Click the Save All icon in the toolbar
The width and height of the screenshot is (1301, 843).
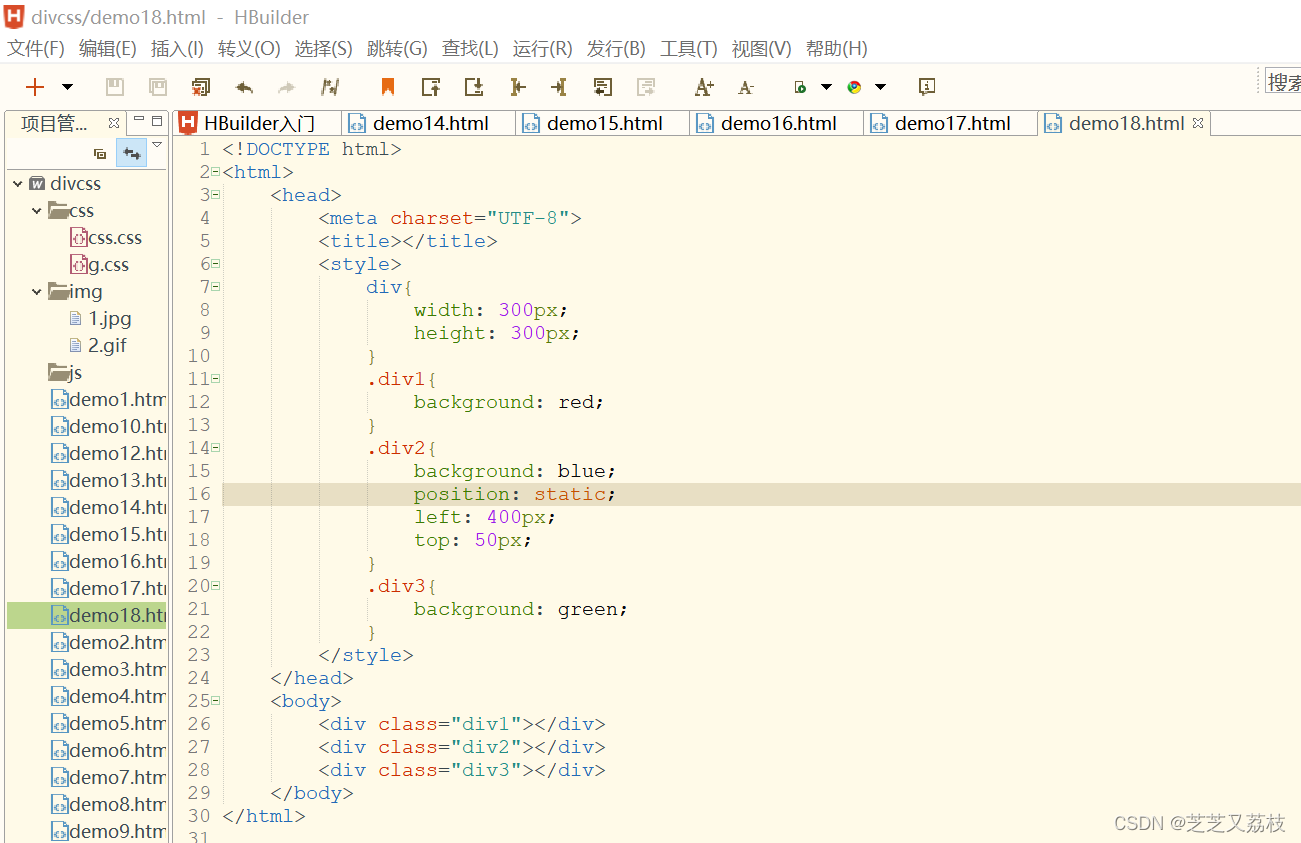(158, 87)
